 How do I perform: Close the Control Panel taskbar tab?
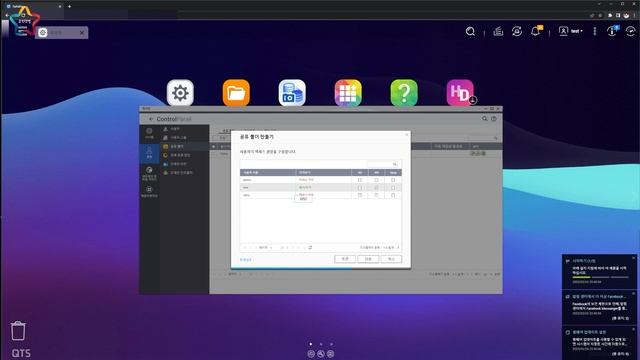pos(82,33)
